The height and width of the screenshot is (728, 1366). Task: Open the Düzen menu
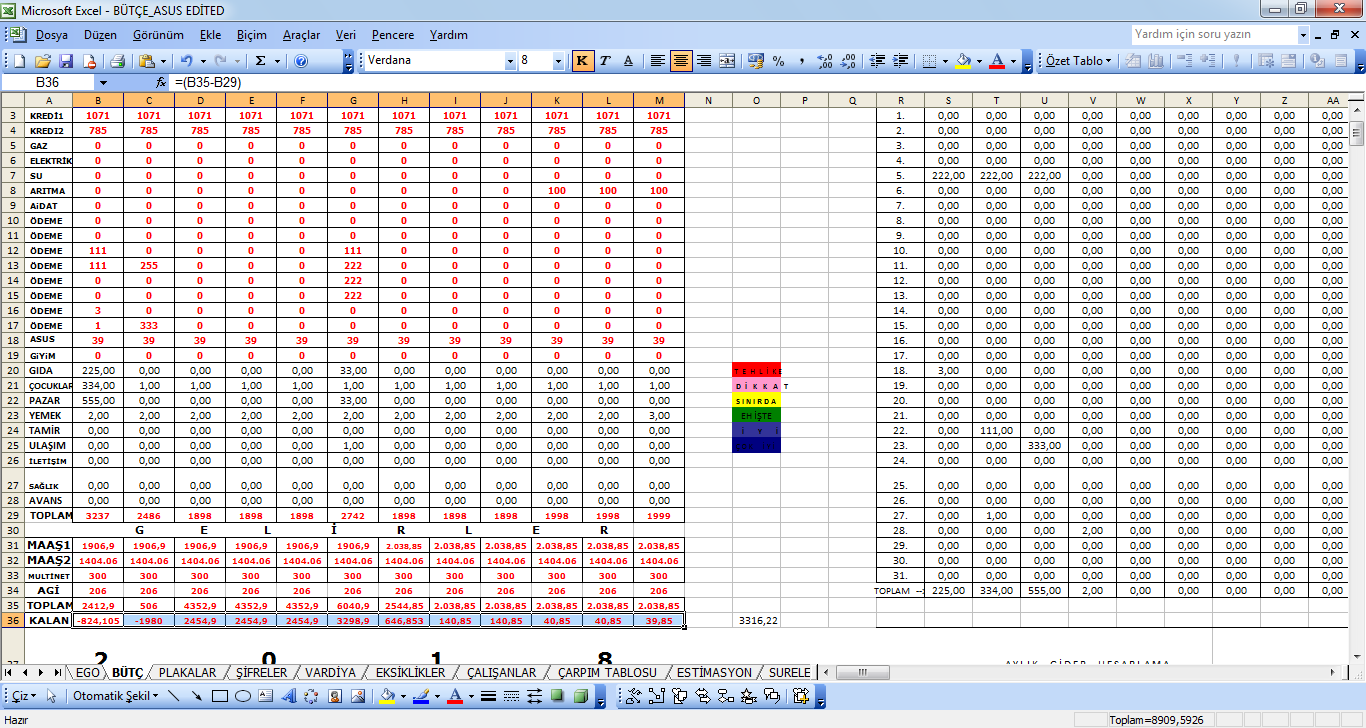(x=100, y=35)
